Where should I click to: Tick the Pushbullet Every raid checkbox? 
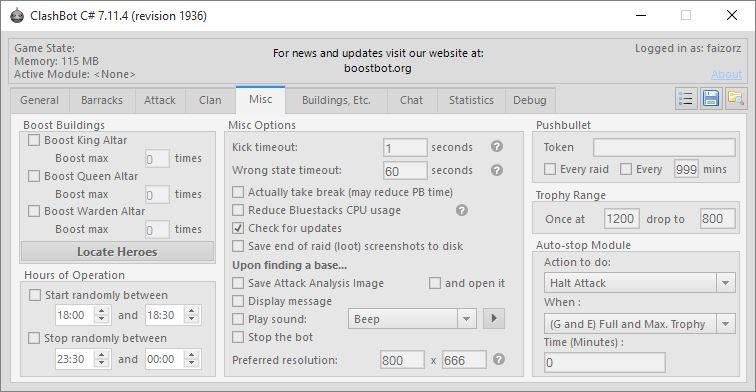coord(550,169)
